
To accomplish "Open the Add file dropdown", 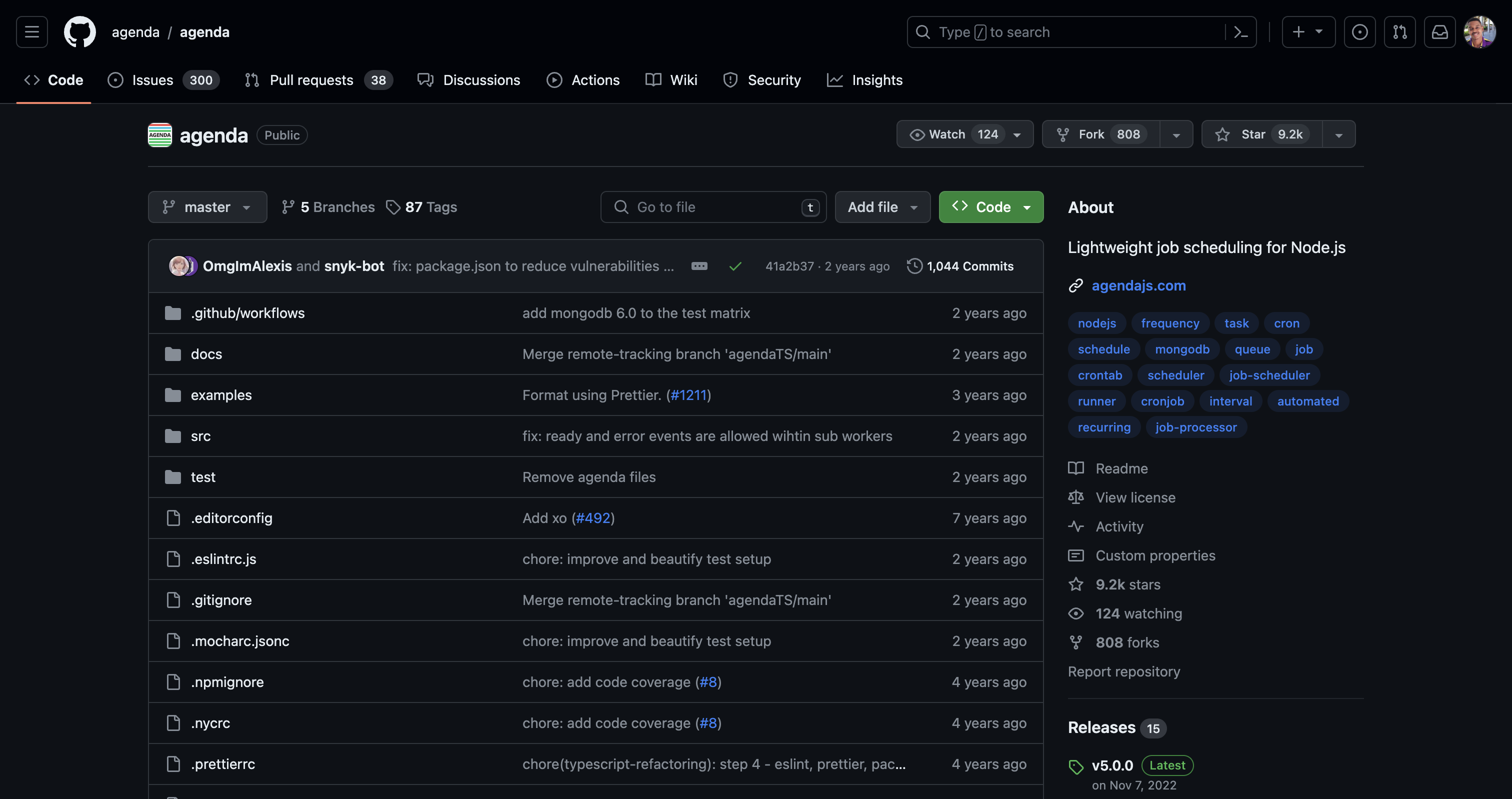I will point(882,207).
